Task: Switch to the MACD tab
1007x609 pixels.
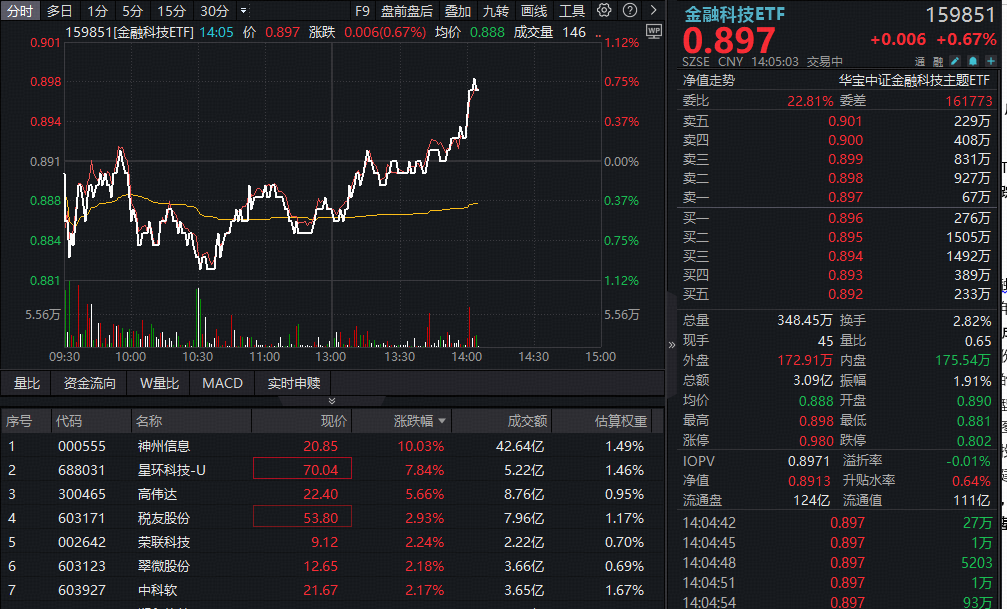Action: 222,382
